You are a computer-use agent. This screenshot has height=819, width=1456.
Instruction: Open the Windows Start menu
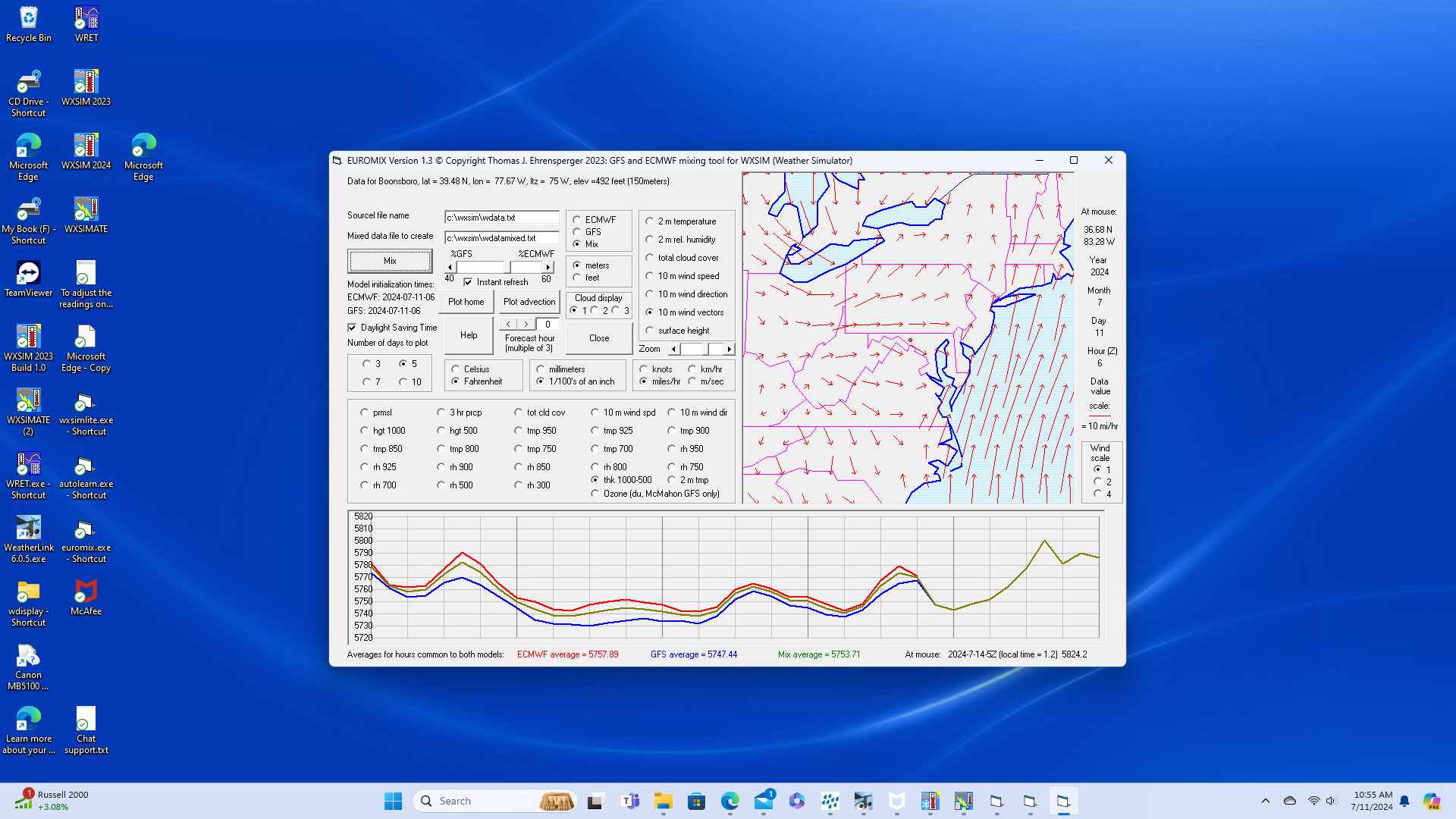[393, 801]
